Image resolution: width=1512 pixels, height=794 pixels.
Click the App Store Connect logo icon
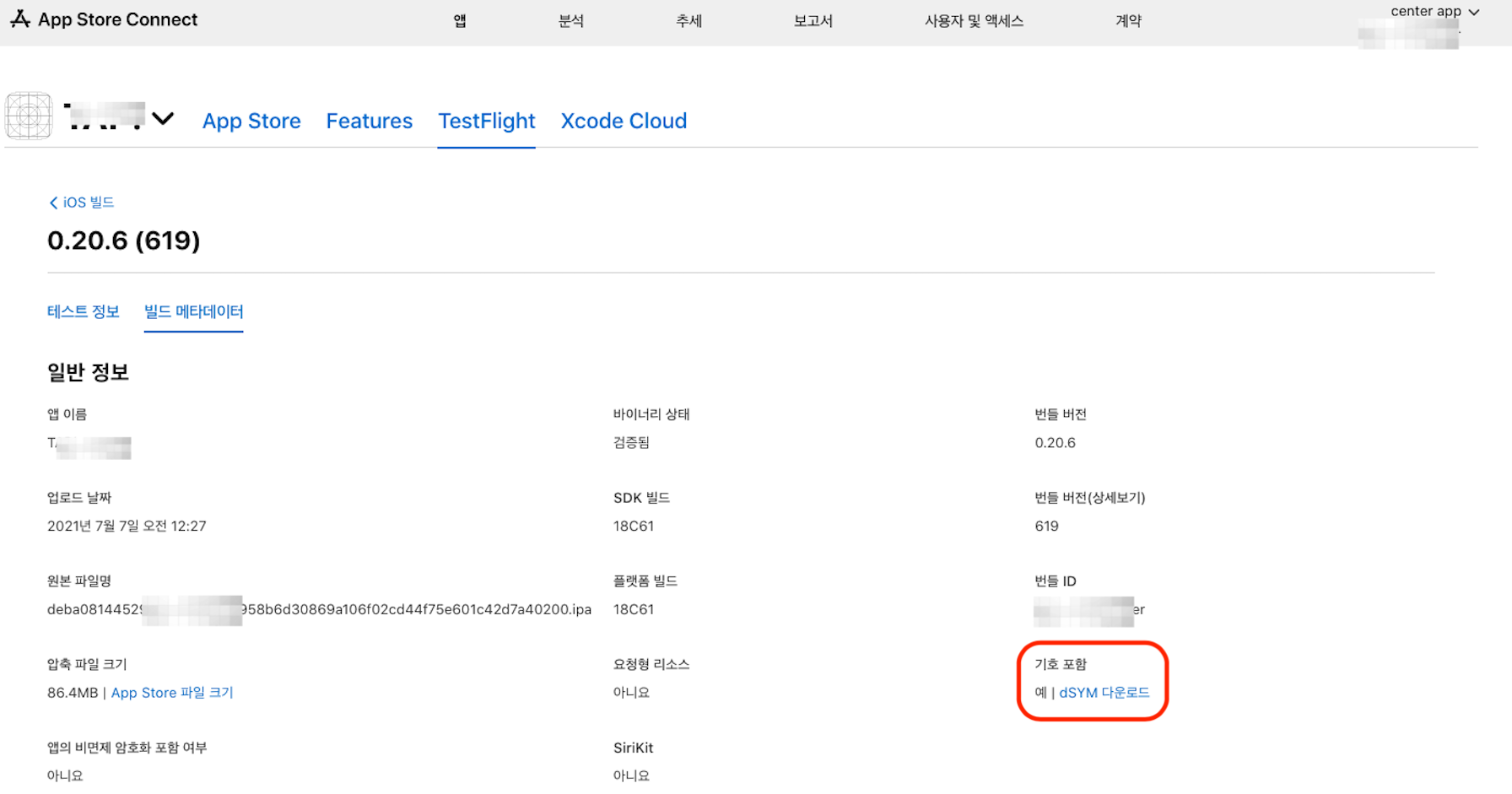pos(20,19)
